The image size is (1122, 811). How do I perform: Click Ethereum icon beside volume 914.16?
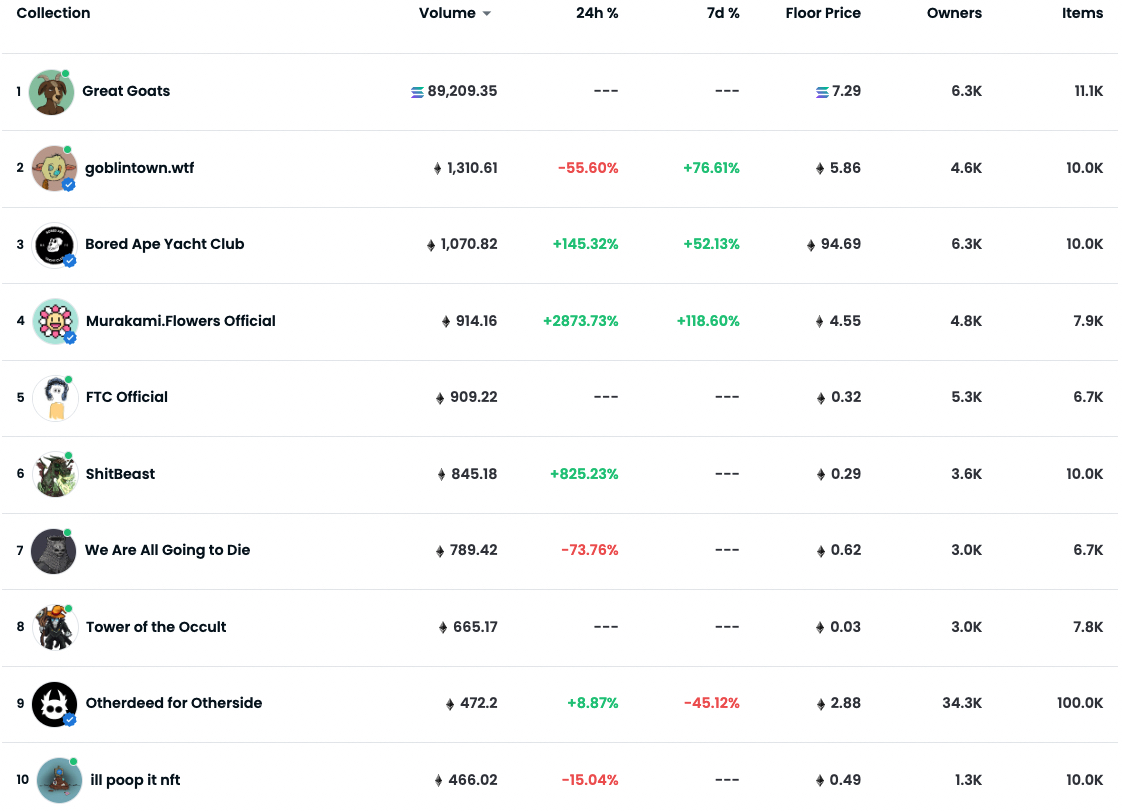pyautogui.click(x=446, y=322)
